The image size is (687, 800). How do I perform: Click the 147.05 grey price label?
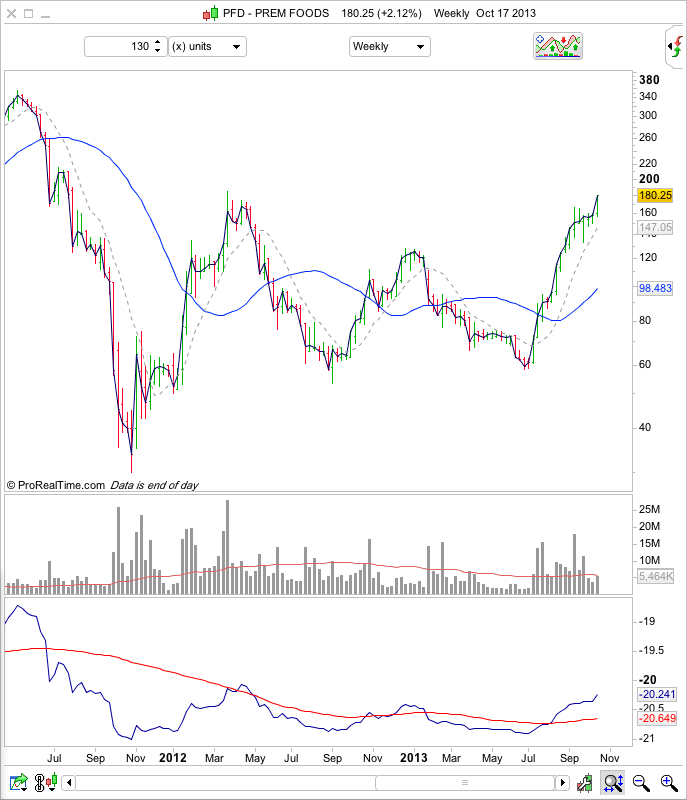pos(655,227)
